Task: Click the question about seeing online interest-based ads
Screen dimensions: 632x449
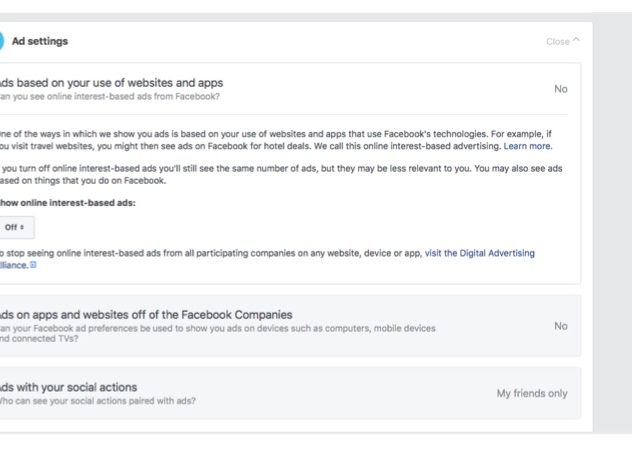Action: pos(110,96)
